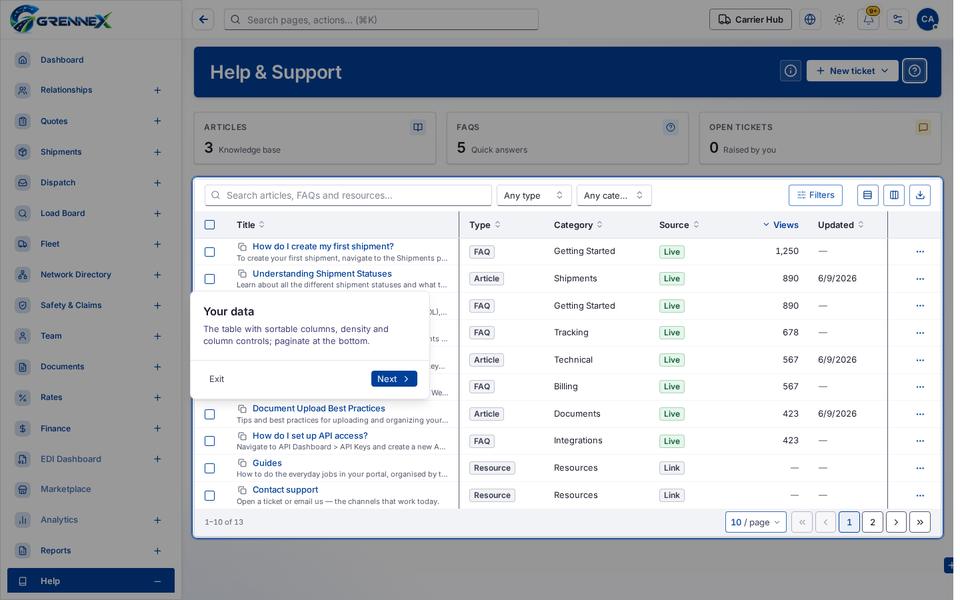Sort the table by Views column

[781, 225]
